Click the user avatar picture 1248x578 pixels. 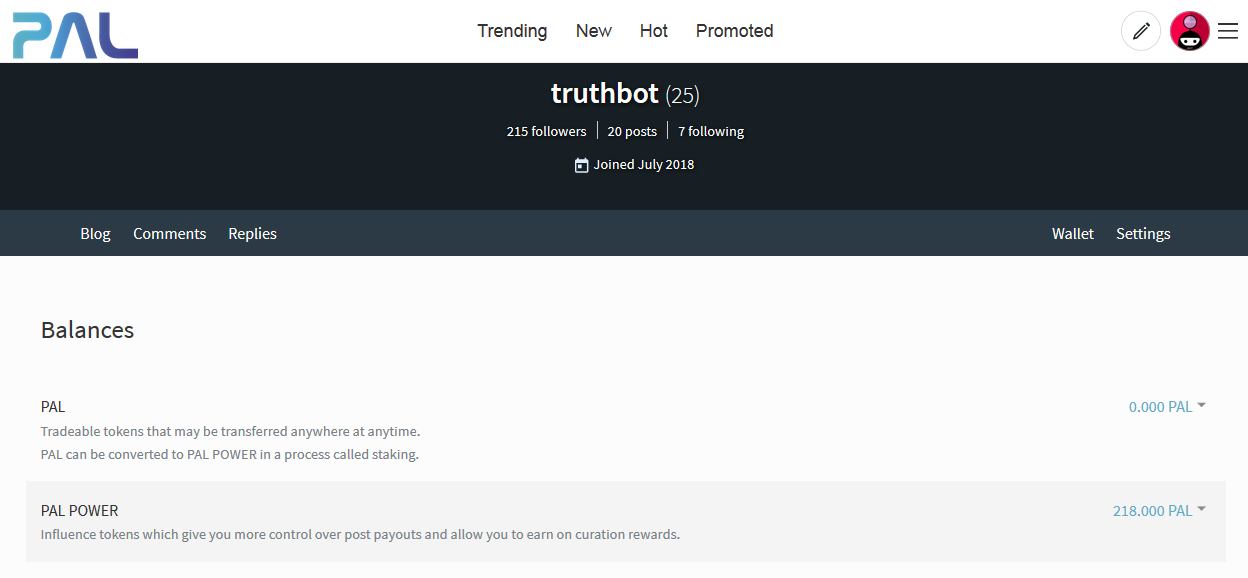(1190, 31)
